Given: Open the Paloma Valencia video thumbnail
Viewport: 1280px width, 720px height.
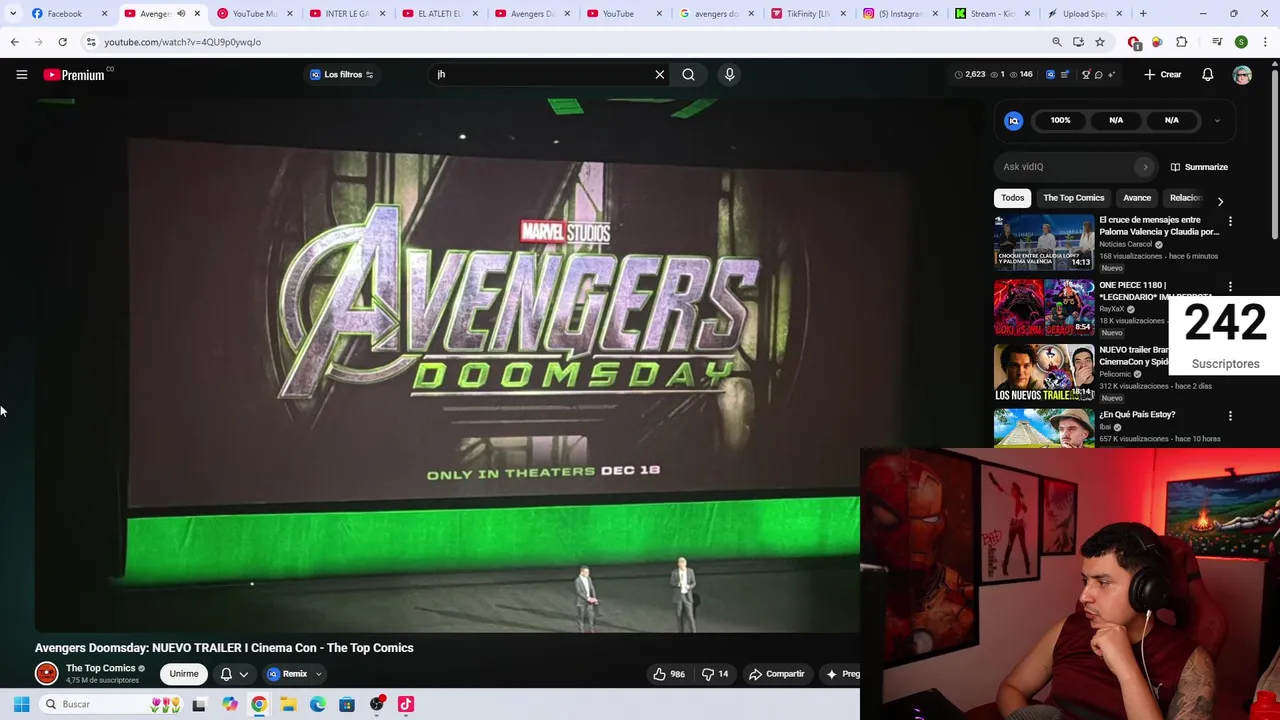Looking at the screenshot, I should tap(1044, 242).
